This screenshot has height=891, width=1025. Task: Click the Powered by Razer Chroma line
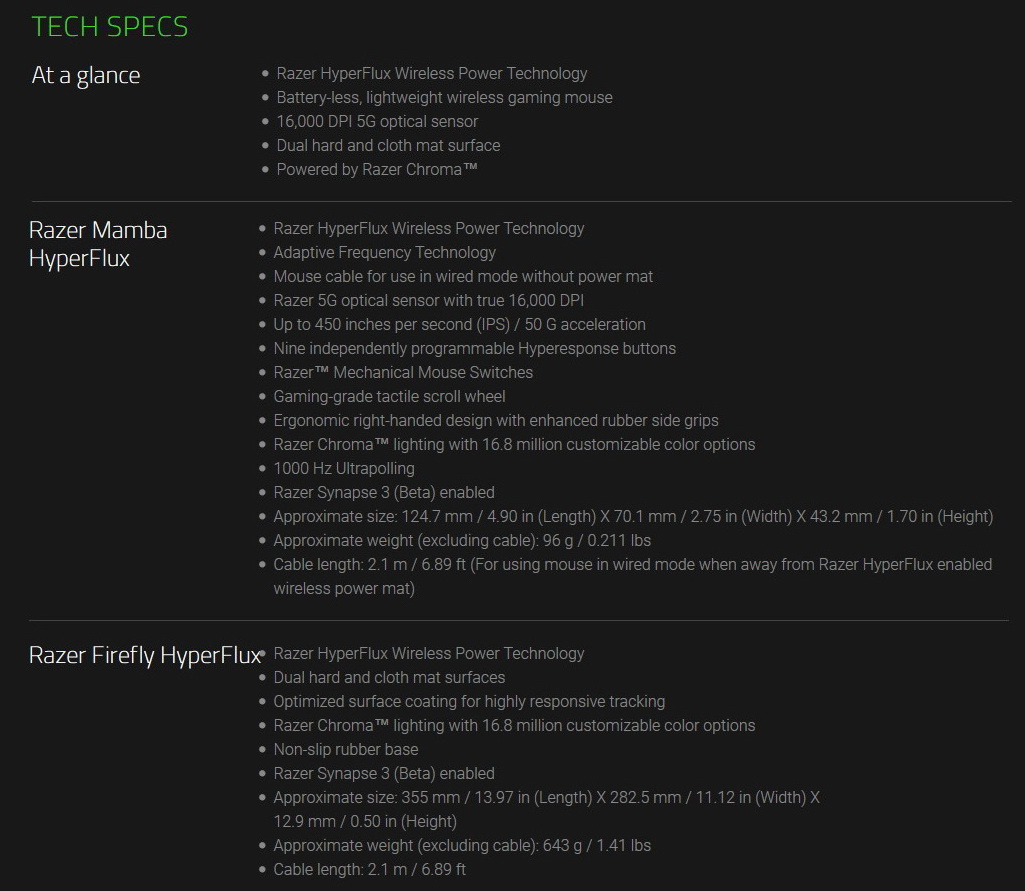pos(377,170)
